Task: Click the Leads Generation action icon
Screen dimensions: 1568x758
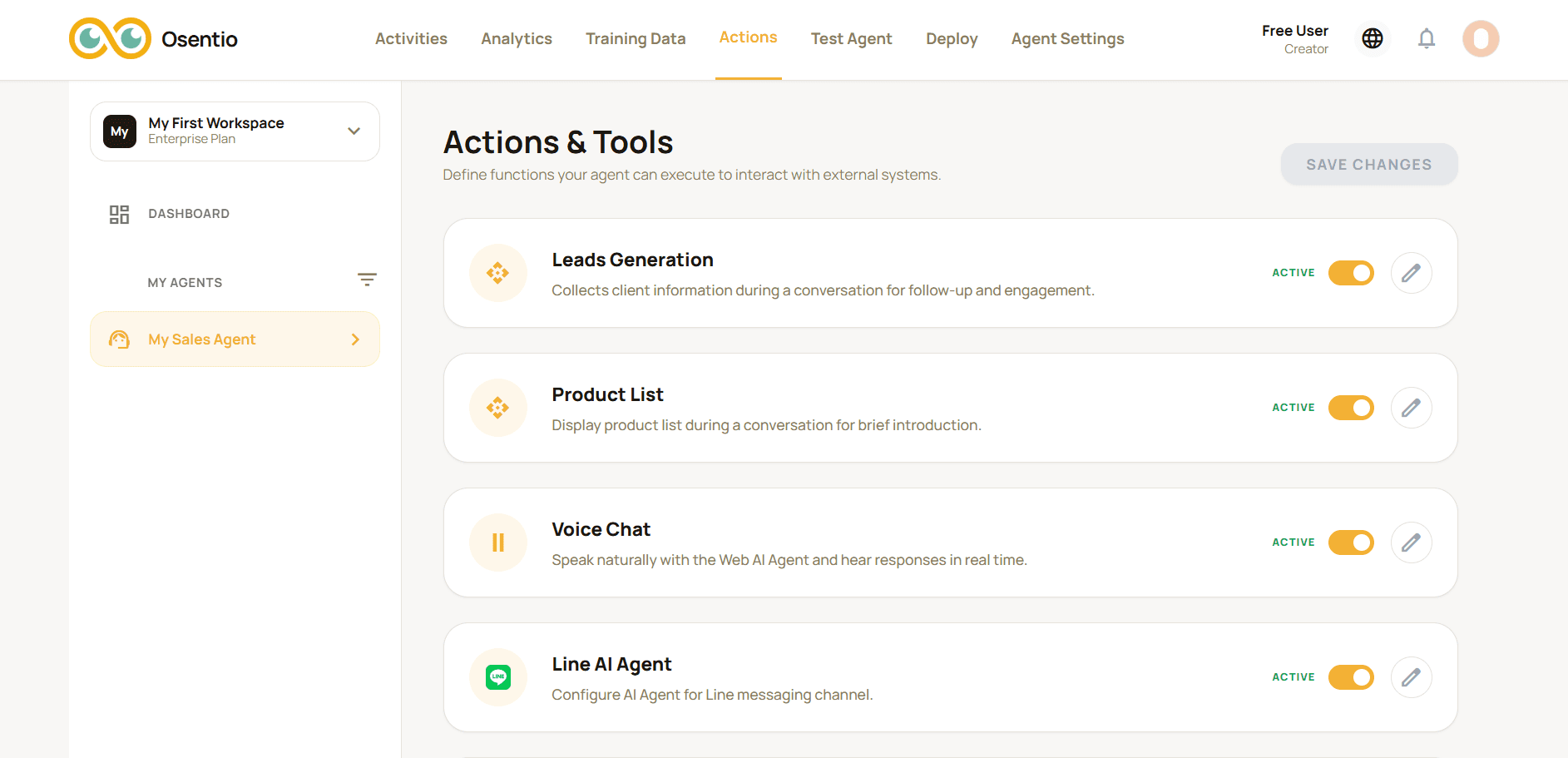Action: [498, 273]
